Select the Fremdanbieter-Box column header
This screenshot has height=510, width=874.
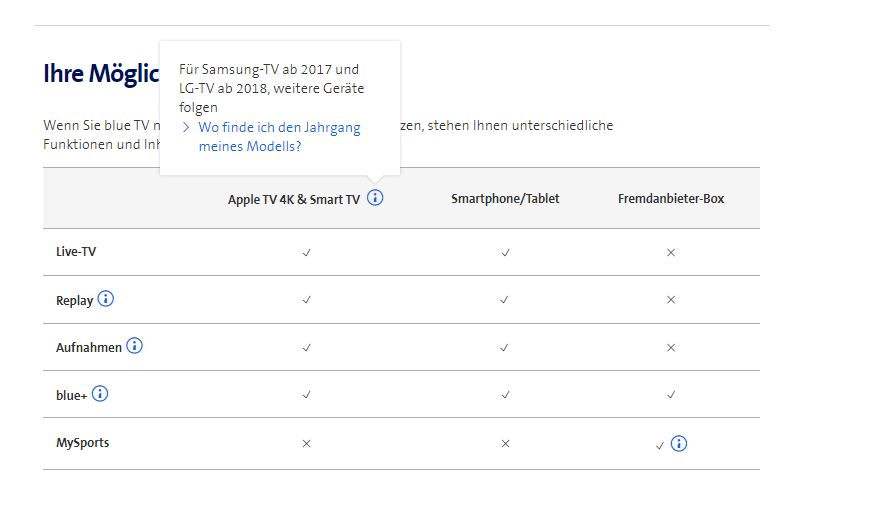[x=671, y=199]
